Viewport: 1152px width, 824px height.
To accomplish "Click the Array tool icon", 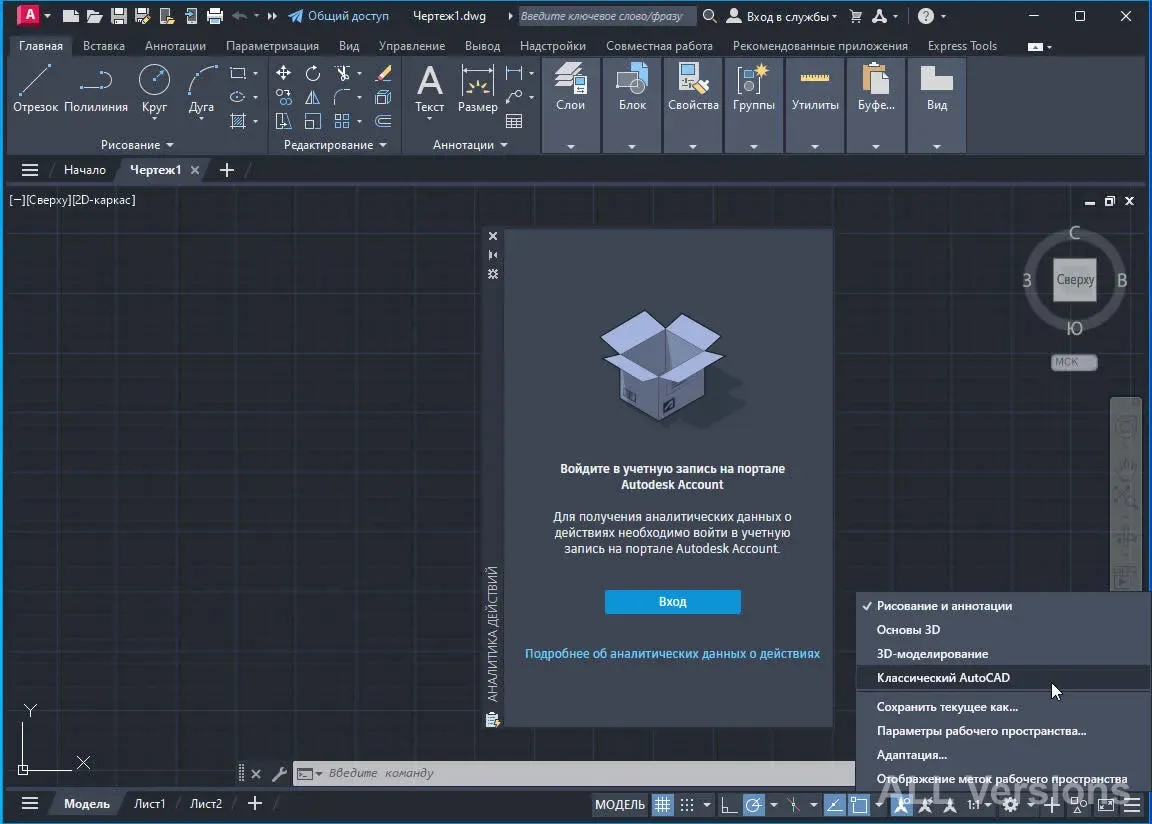I will (x=342, y=121).
